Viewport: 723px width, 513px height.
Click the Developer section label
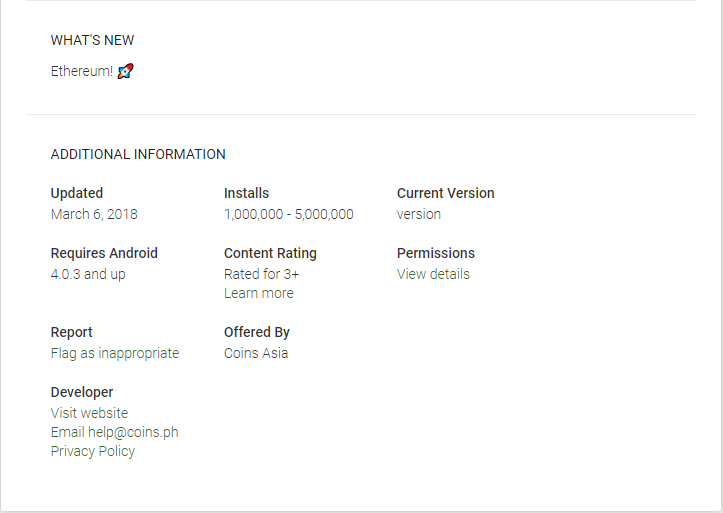82,392
